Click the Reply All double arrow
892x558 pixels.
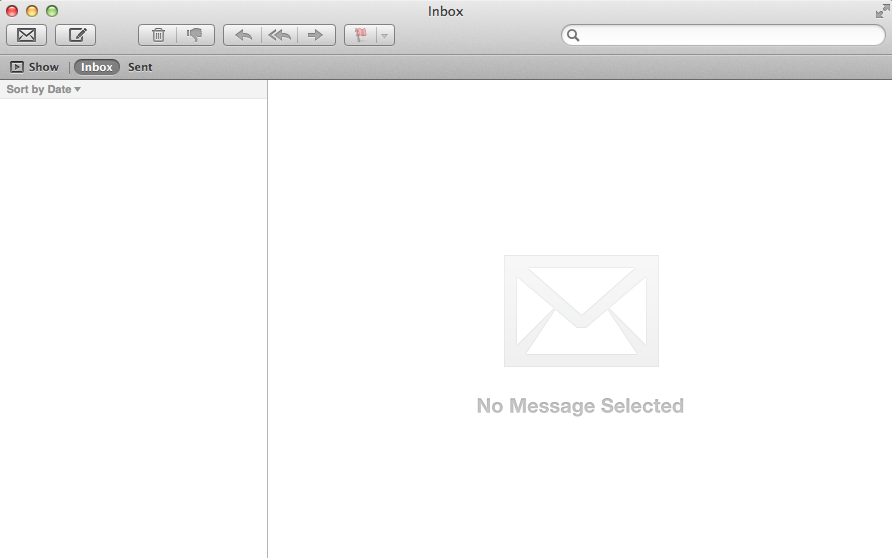(x=279, y=35)
